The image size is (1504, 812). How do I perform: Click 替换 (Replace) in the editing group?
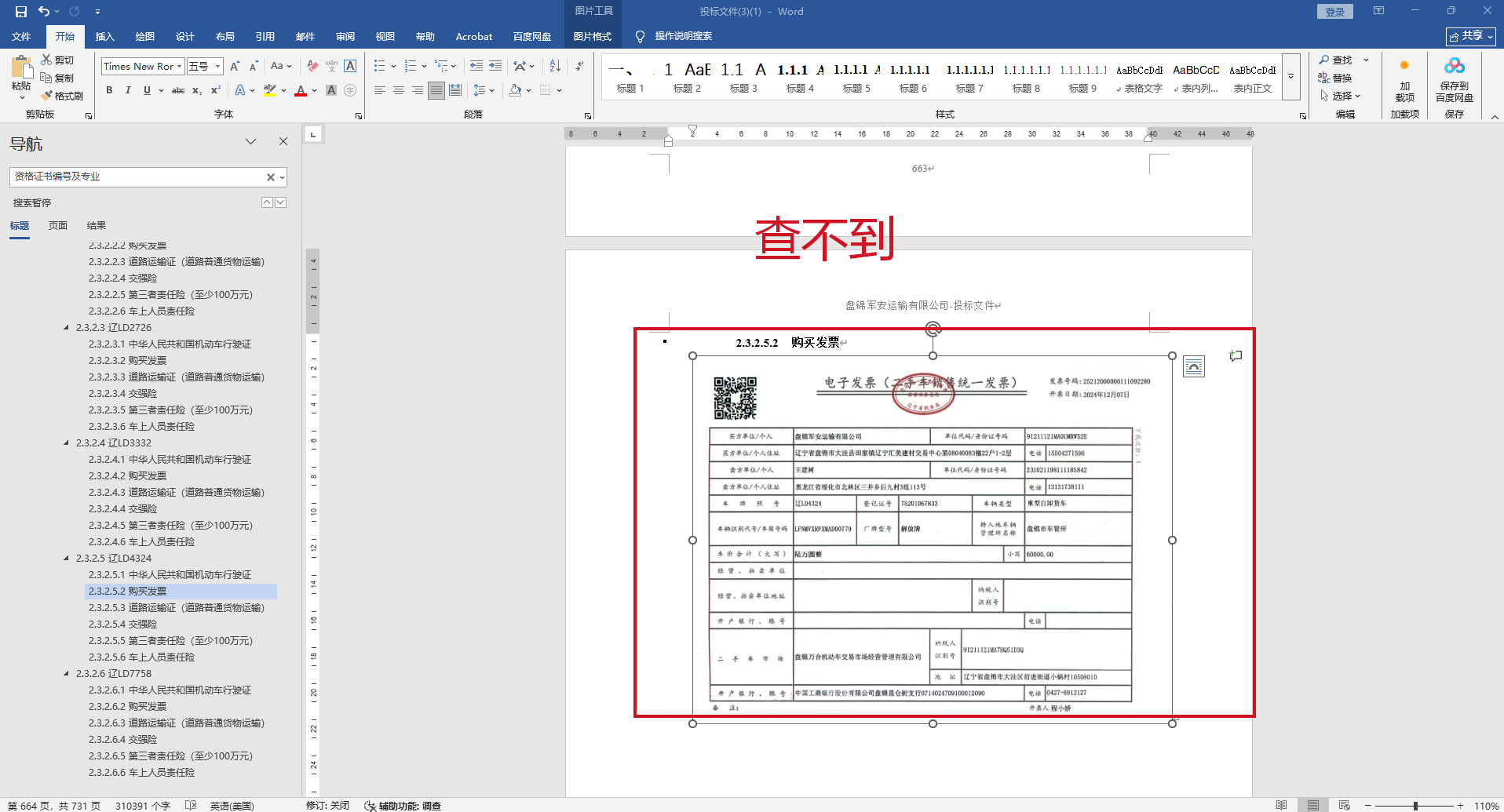1336,78
